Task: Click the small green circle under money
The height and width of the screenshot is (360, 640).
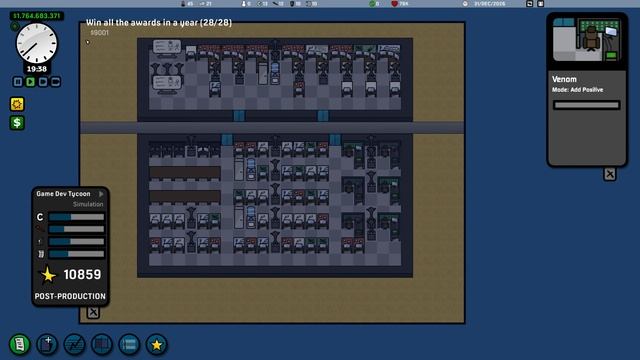Action: [15, 27]
